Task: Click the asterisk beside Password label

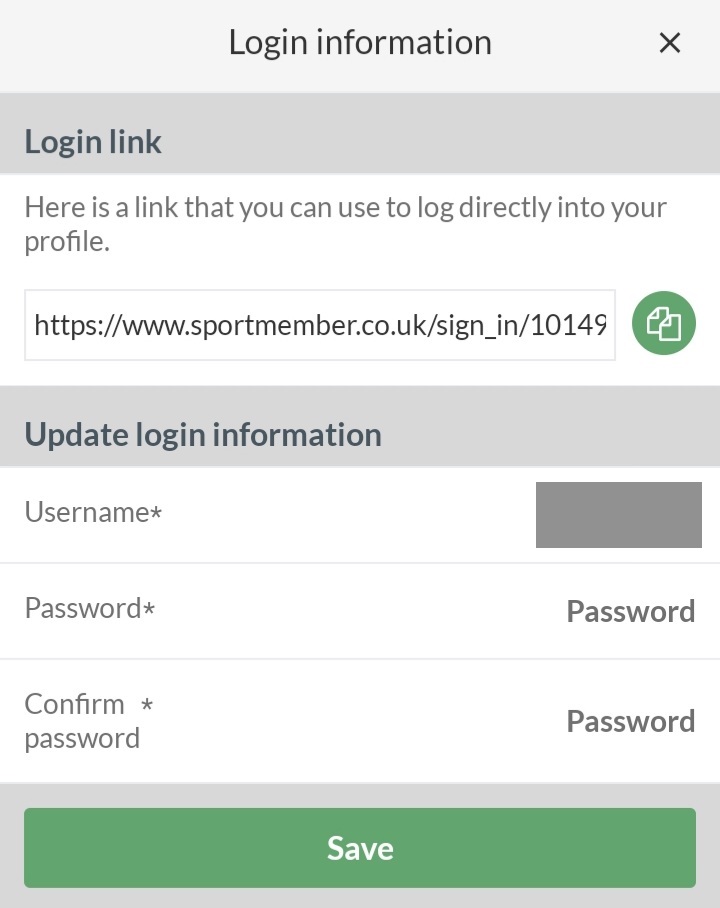Action: (x=149, y=609)
